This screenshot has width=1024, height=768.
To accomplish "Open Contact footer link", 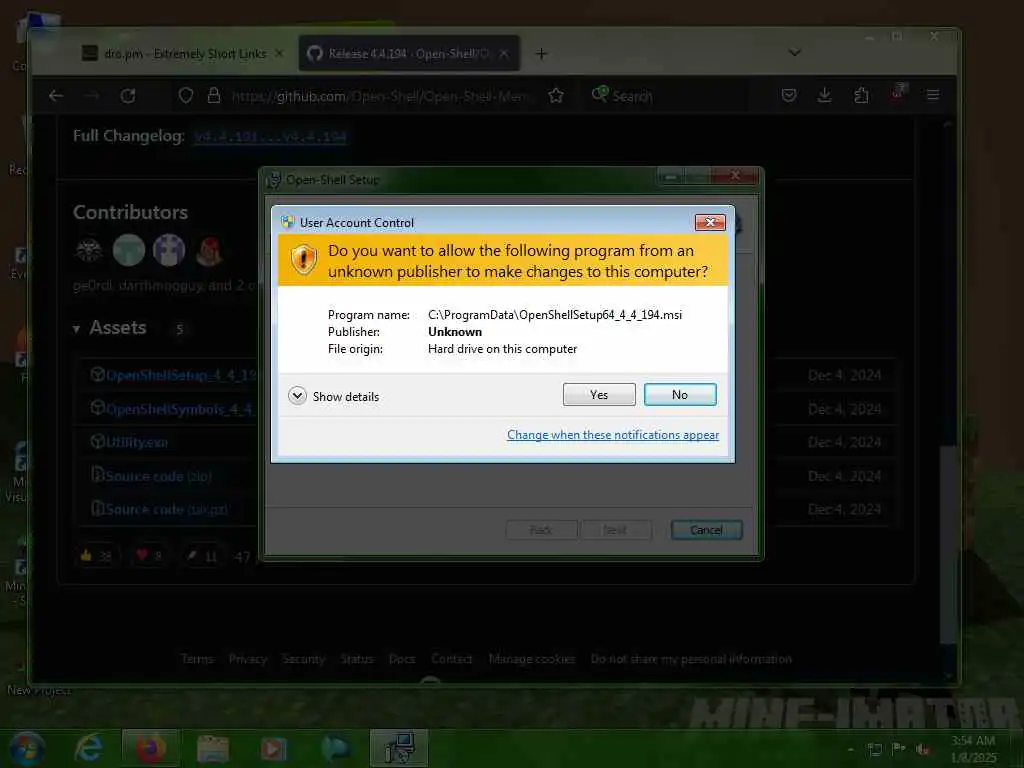I will pos(452,659).
